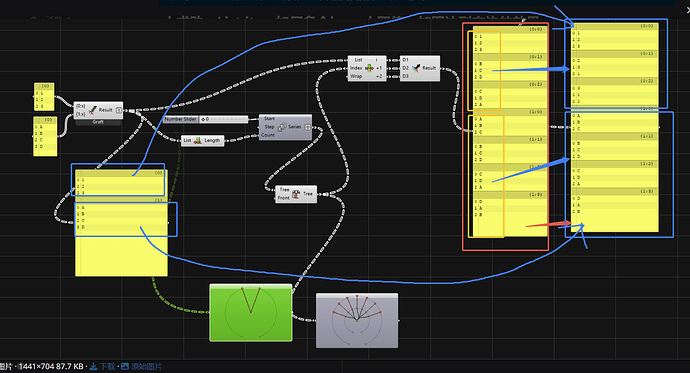Click the List input of List Length
The width and height of the screenshot is (690, 373).
pyautogui.click(x=187, y=140)
